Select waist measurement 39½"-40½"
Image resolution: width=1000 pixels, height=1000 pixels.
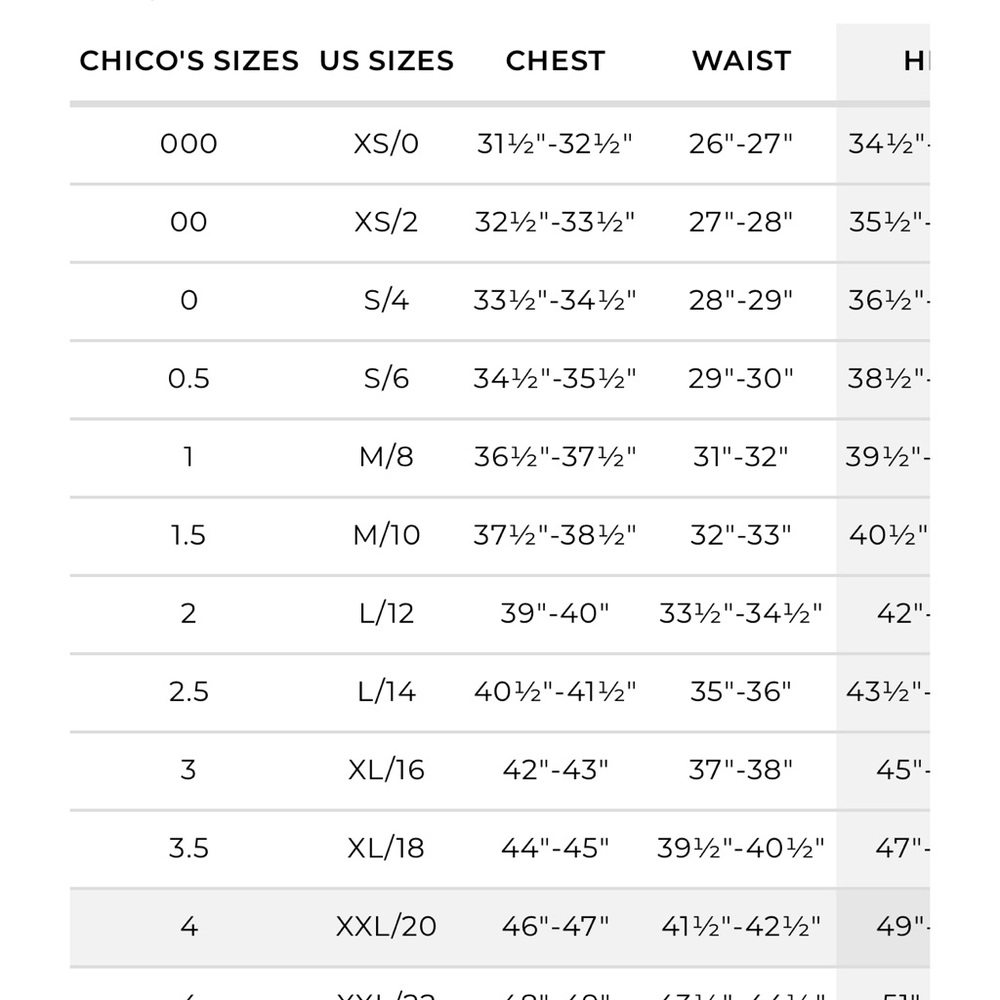click(741, 848)
